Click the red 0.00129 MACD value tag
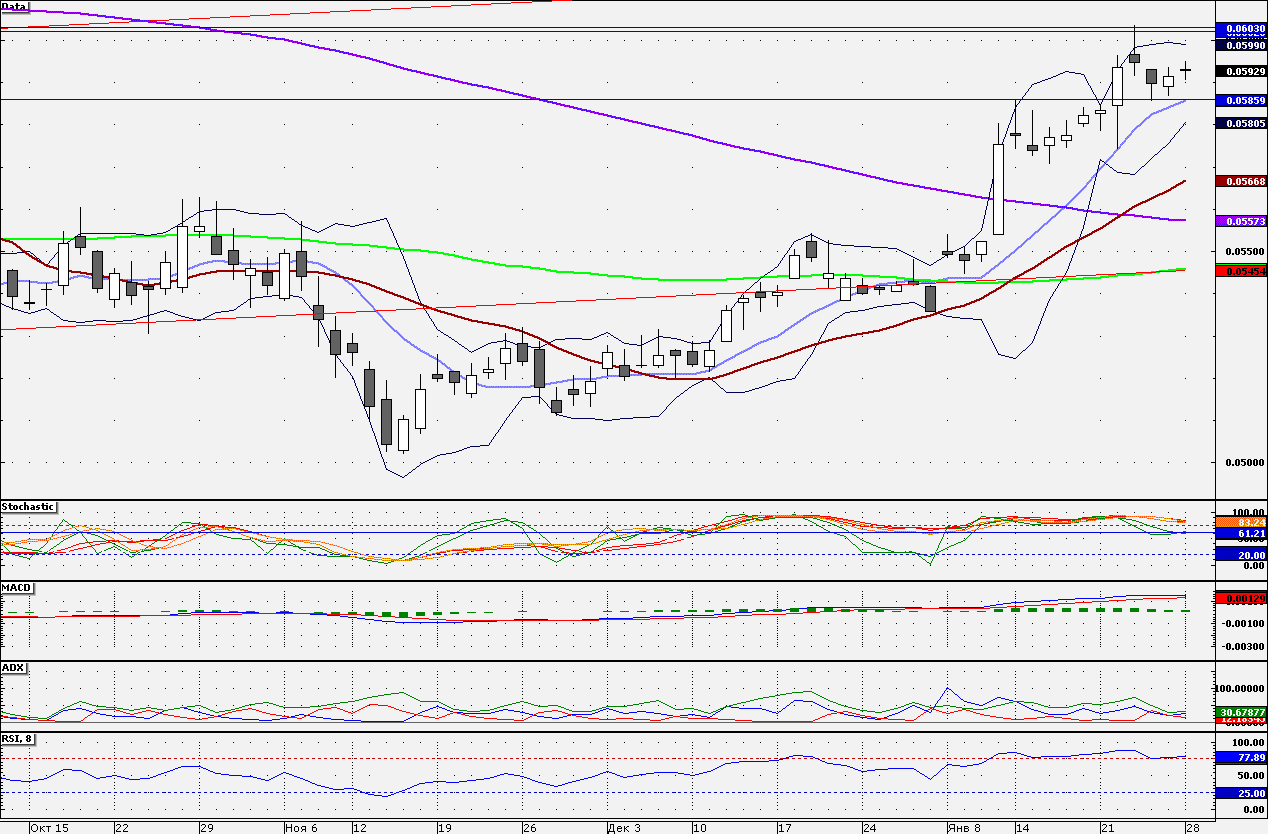1268x834 pixels. coord(1241,598)
